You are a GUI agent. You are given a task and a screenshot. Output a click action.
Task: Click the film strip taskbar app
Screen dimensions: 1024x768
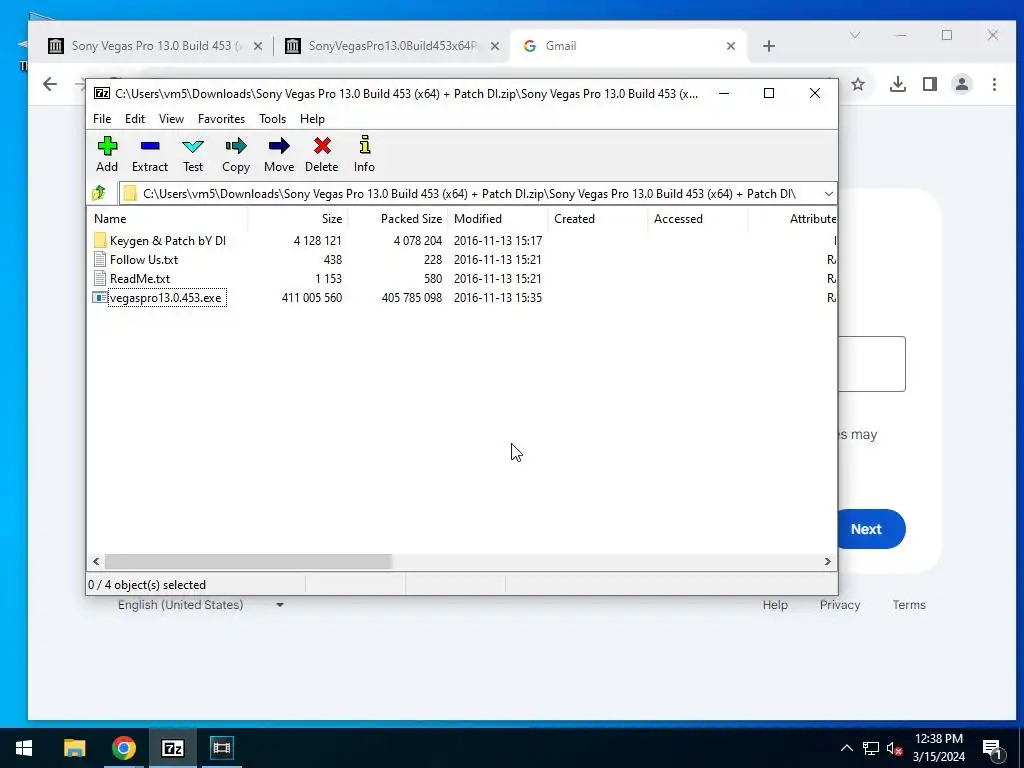[221, 748]
